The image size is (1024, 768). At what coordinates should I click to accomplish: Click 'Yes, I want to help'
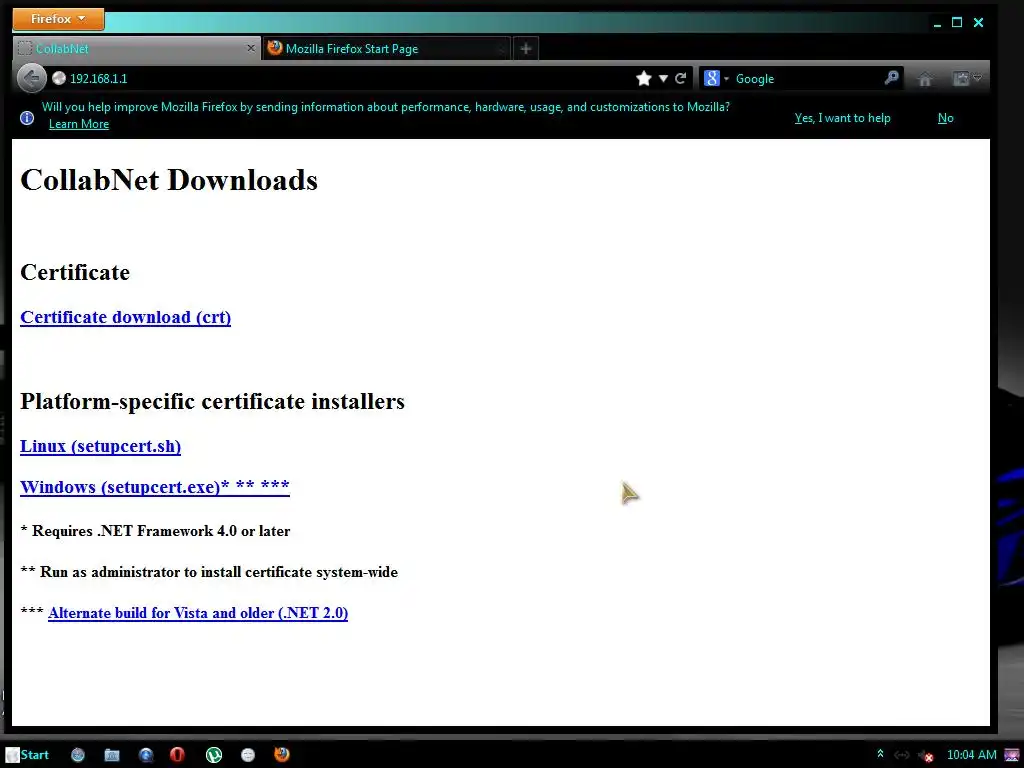842,118
